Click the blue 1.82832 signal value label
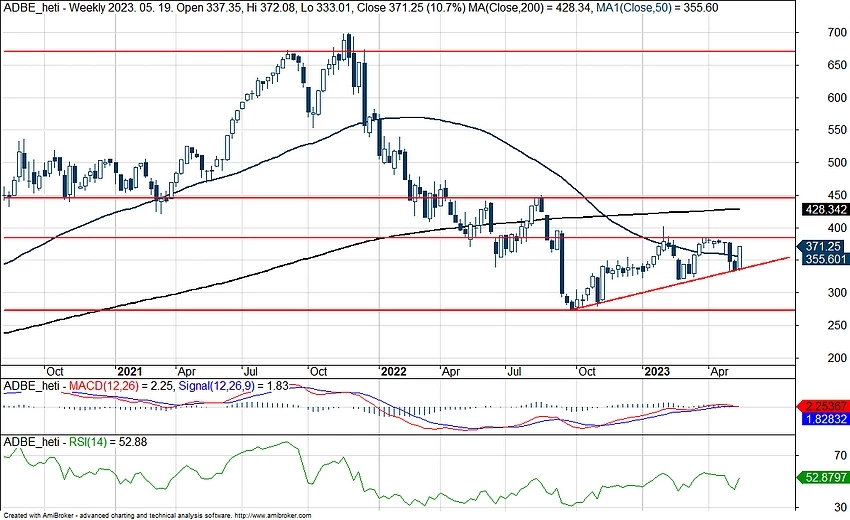Image resolution: width=850 pixels, height=520 pixels. click(x=826, y=418)
